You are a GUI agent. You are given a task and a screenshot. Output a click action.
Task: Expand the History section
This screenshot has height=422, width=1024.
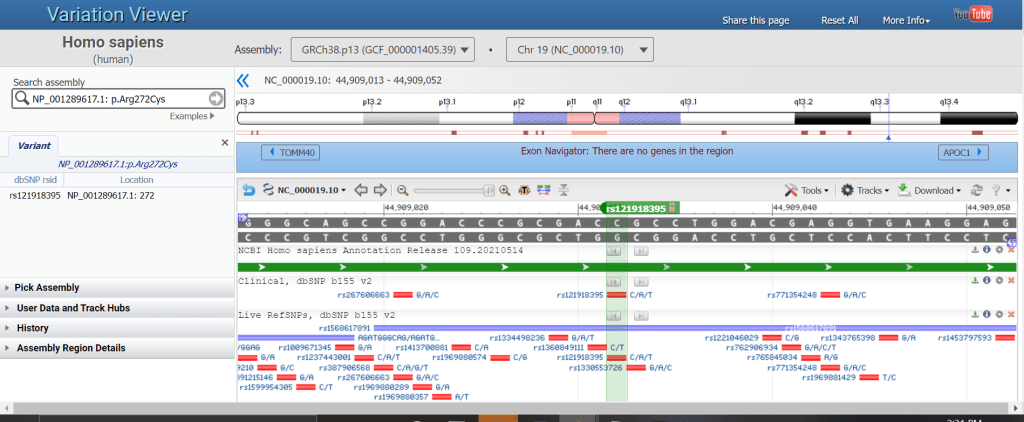(117, 328)
